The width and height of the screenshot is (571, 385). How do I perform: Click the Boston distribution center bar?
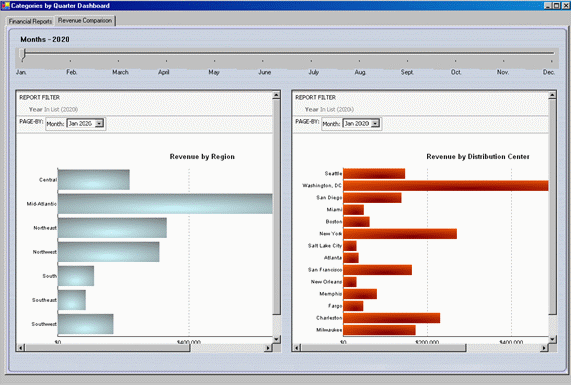(357, 222)
